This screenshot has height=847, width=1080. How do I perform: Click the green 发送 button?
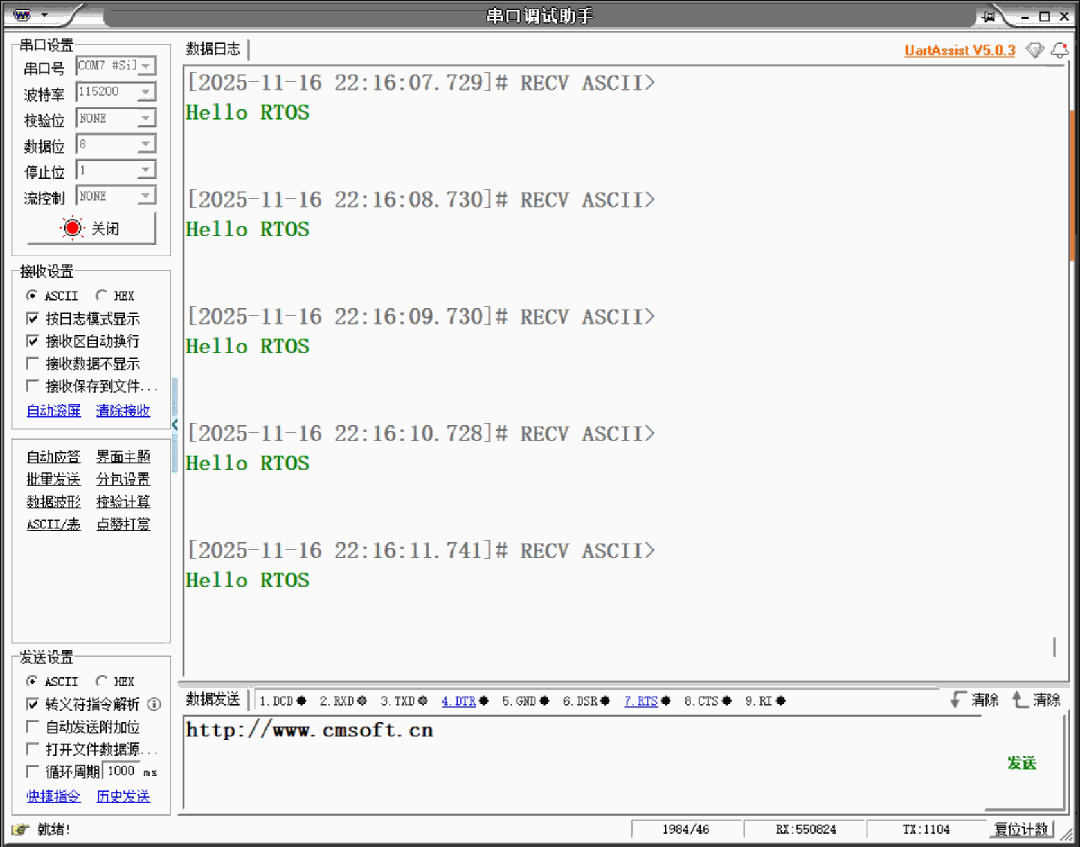pos(1022,763)
